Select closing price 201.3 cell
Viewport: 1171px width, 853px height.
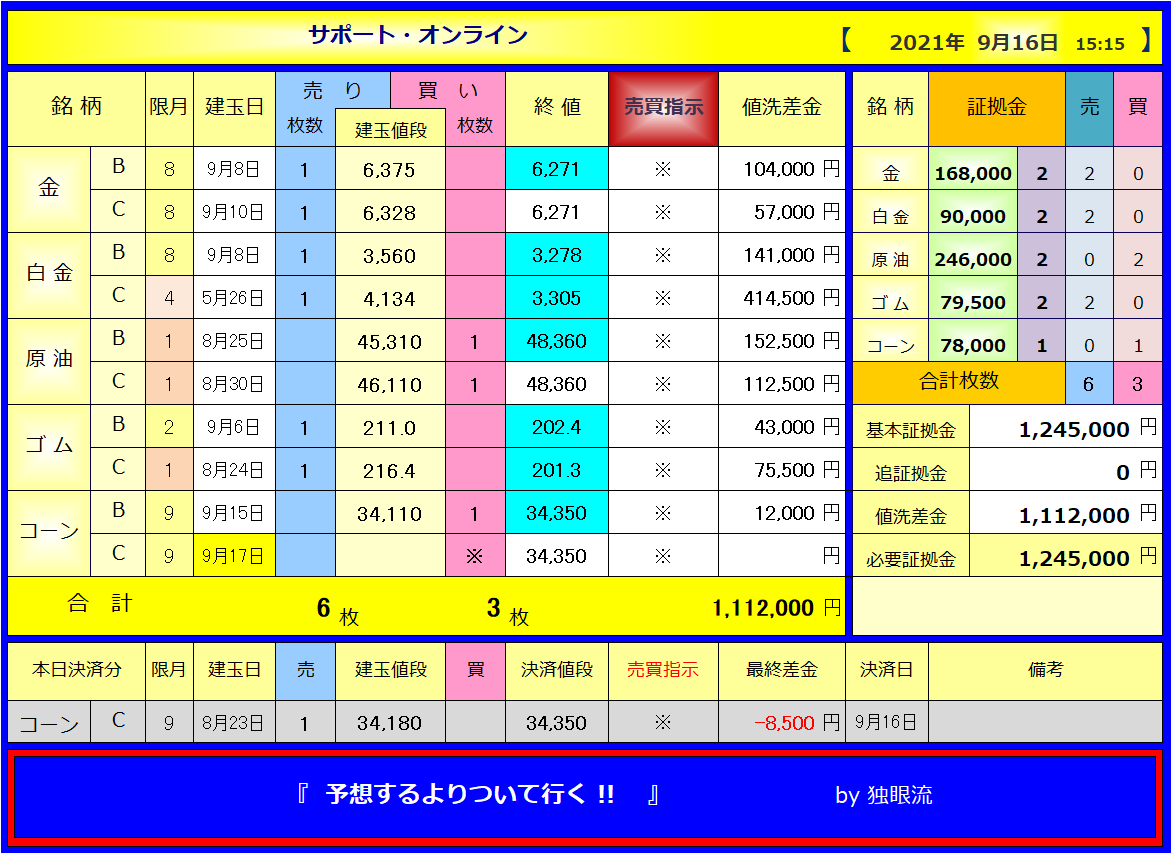point(557,470)
